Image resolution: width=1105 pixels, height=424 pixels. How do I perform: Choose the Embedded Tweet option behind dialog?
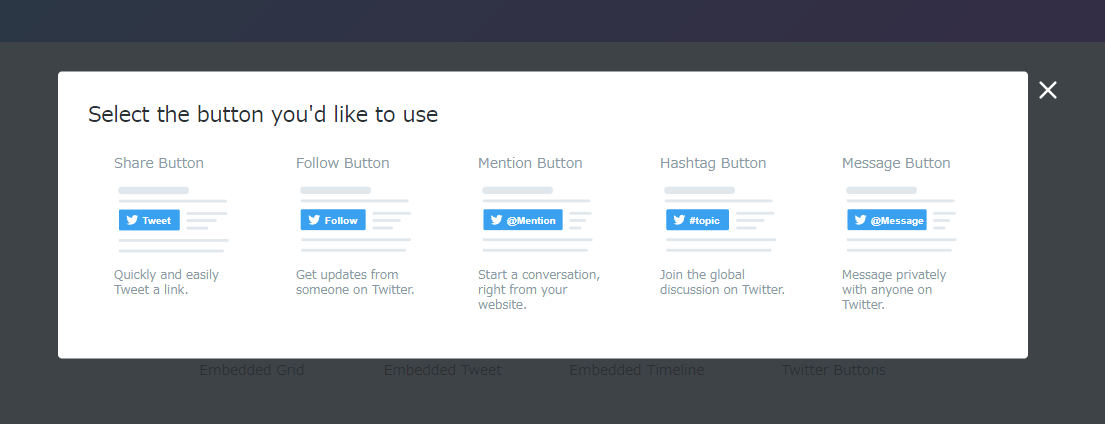443,370
